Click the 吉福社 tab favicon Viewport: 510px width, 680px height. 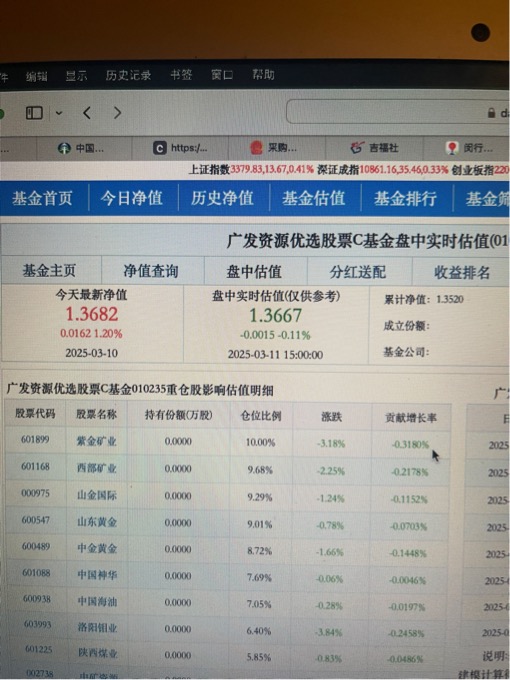[356, 148]
